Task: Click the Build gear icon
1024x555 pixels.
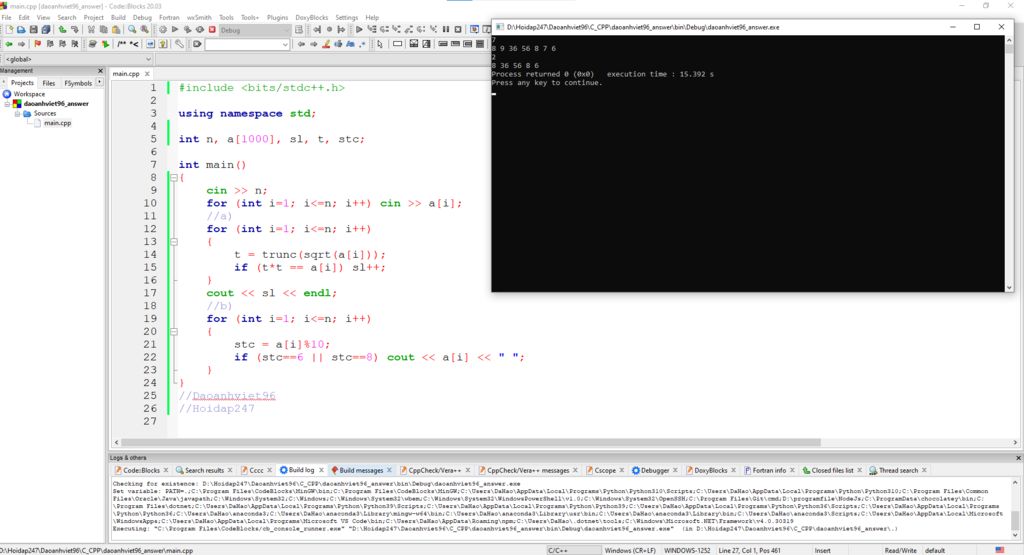Action: (163, 29)
